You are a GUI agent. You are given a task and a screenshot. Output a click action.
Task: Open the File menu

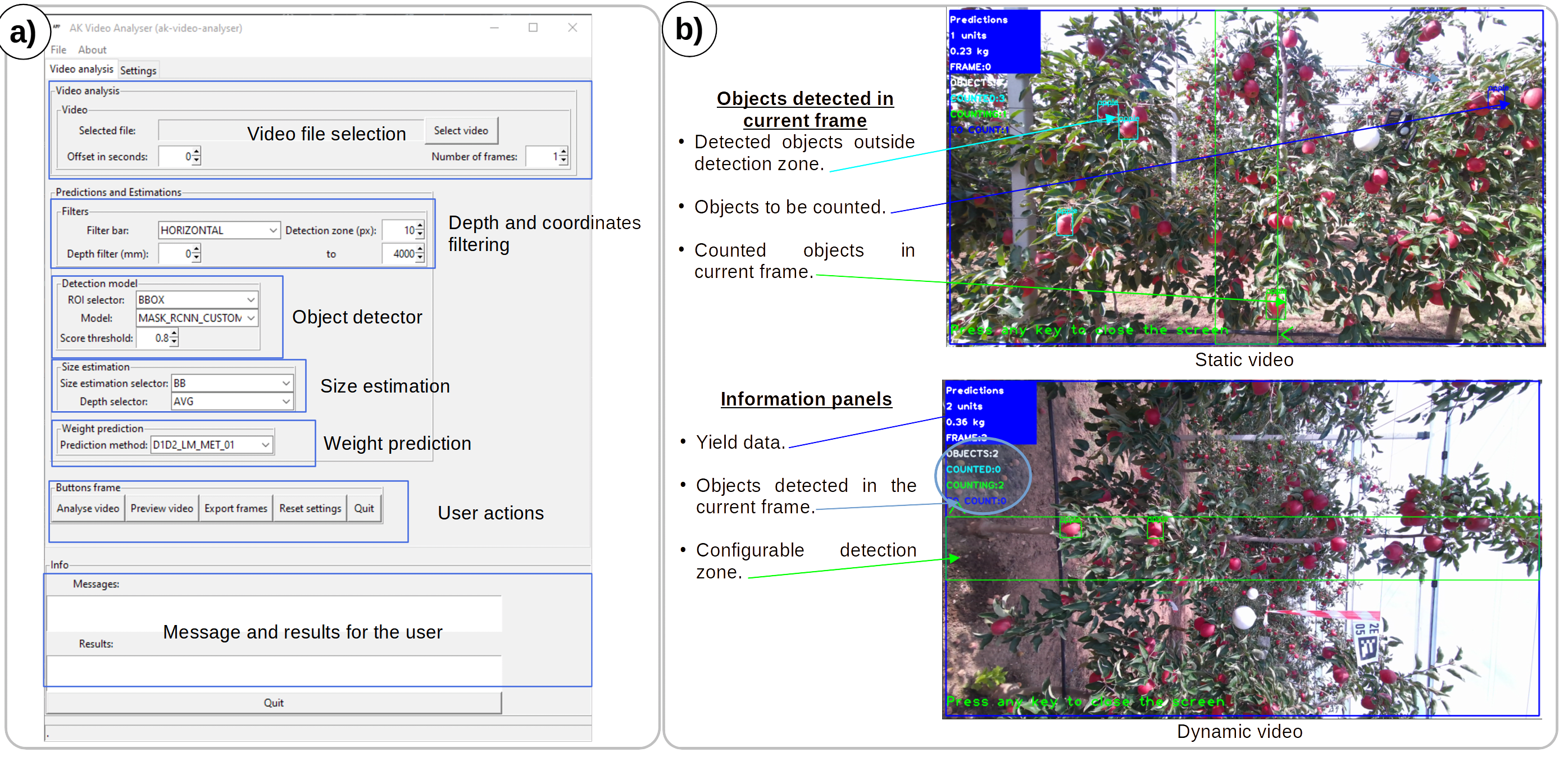coord(58,49)
